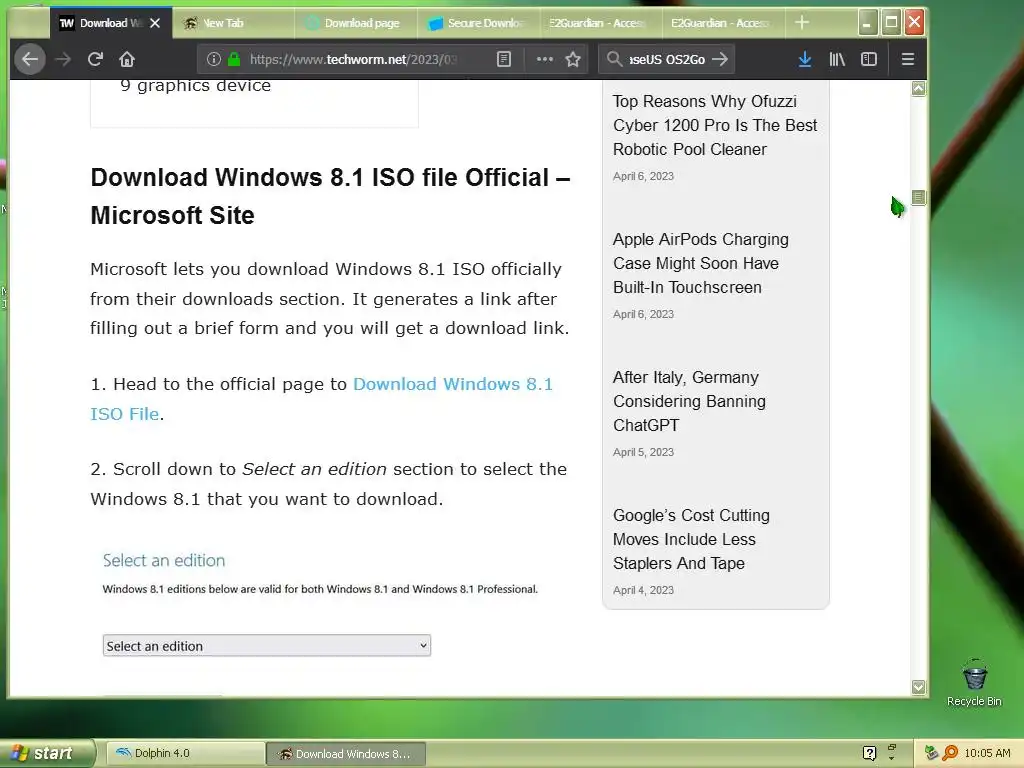1024x768 pixels.
Task: Open the Select an edition dropdown
Action: [266, 646]
